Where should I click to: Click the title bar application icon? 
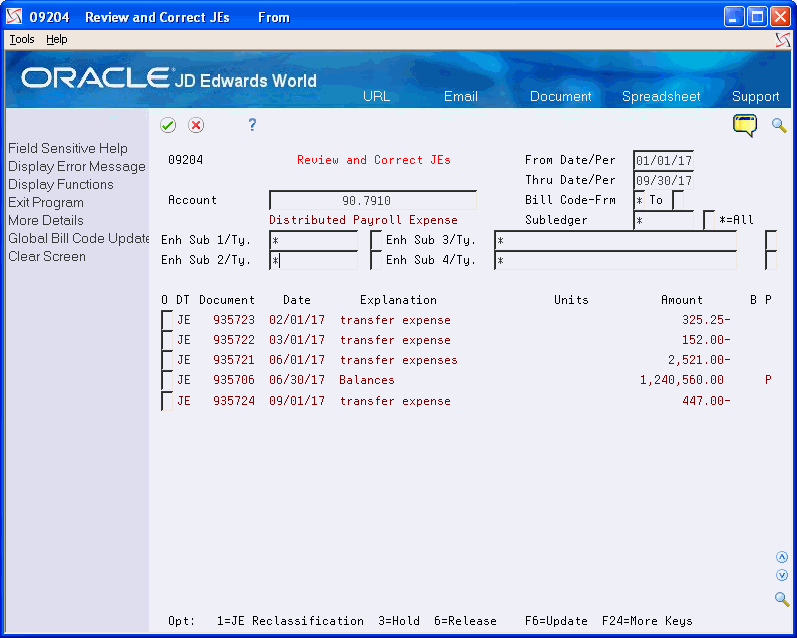(14, 17)
